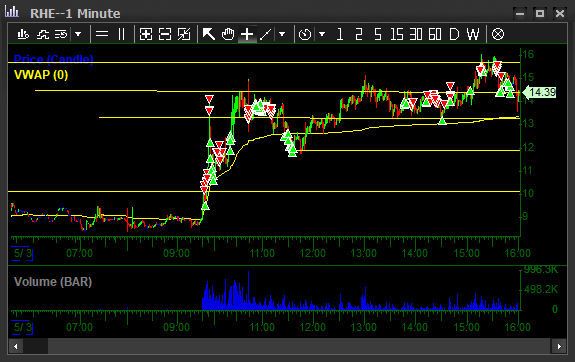The width and height of the screenshot is (575, 362).
Task: Switch to the 1 minute interval
Action: [x=340, y=34]
